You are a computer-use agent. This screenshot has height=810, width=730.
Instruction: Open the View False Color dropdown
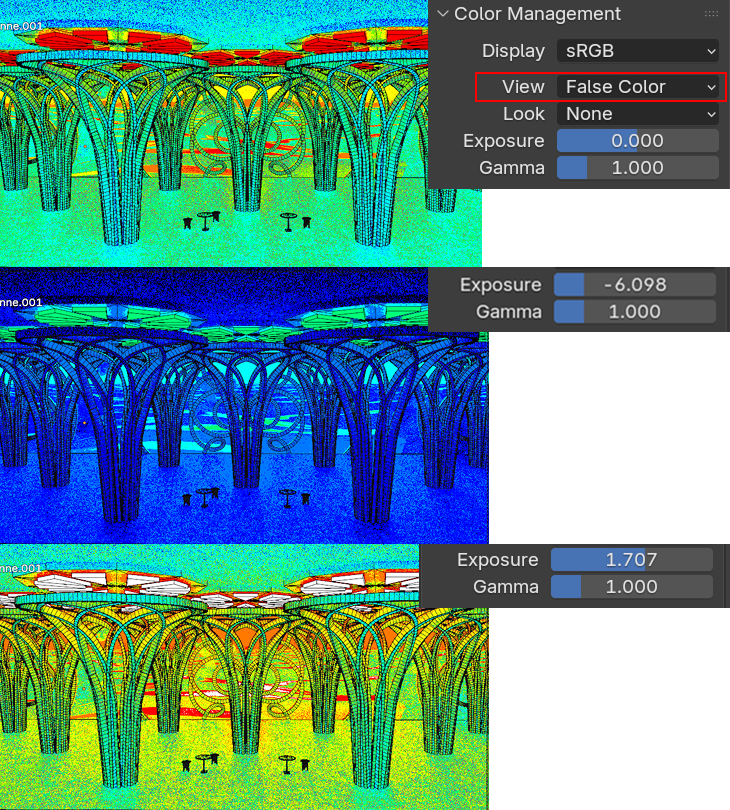tap(637, 87)
